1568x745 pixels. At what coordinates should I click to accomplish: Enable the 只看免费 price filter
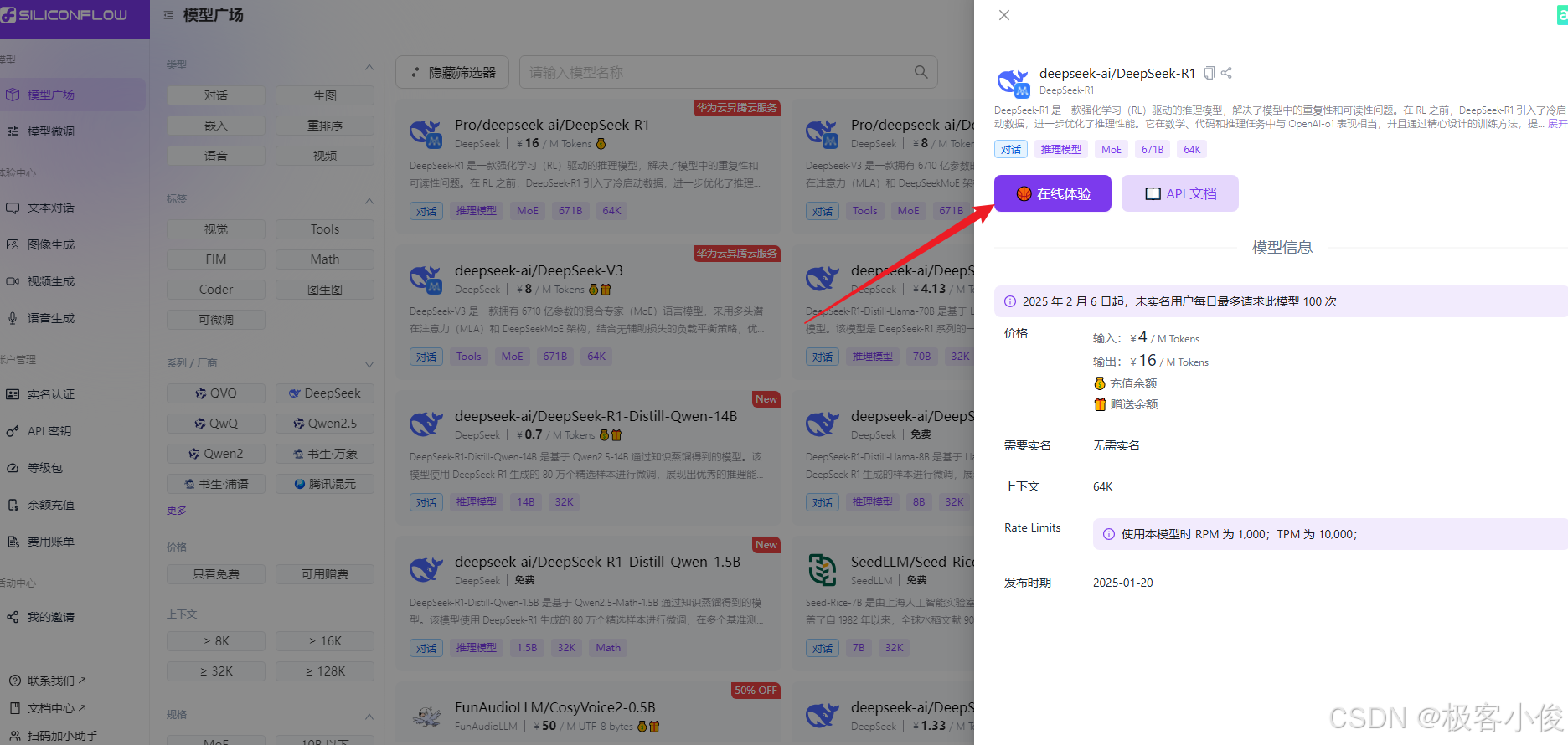click(216, 574)
